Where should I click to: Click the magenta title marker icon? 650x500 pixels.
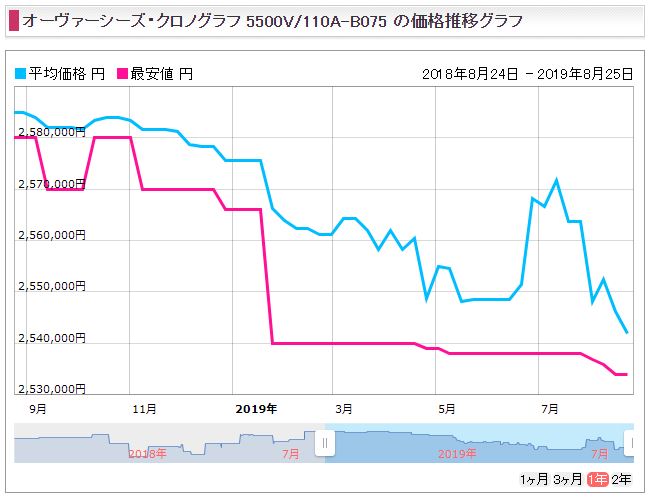pyautogui.click(x=14, y=21)
